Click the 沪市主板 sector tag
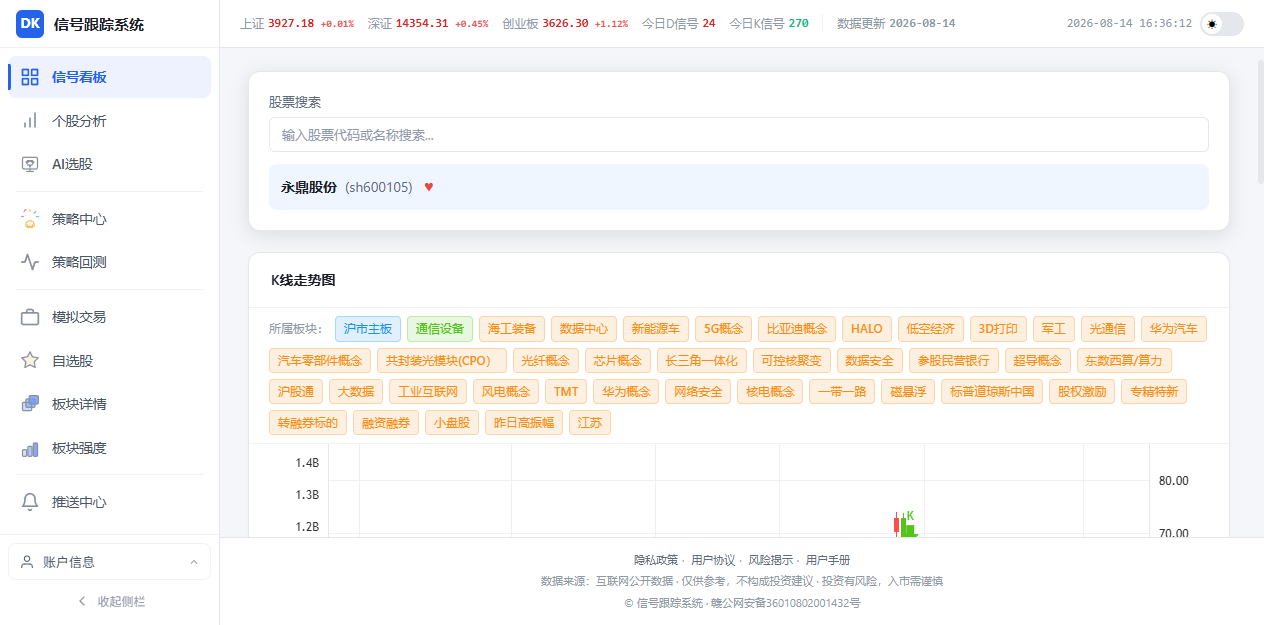Screen dimensions: 1264x625 [368, 328]
